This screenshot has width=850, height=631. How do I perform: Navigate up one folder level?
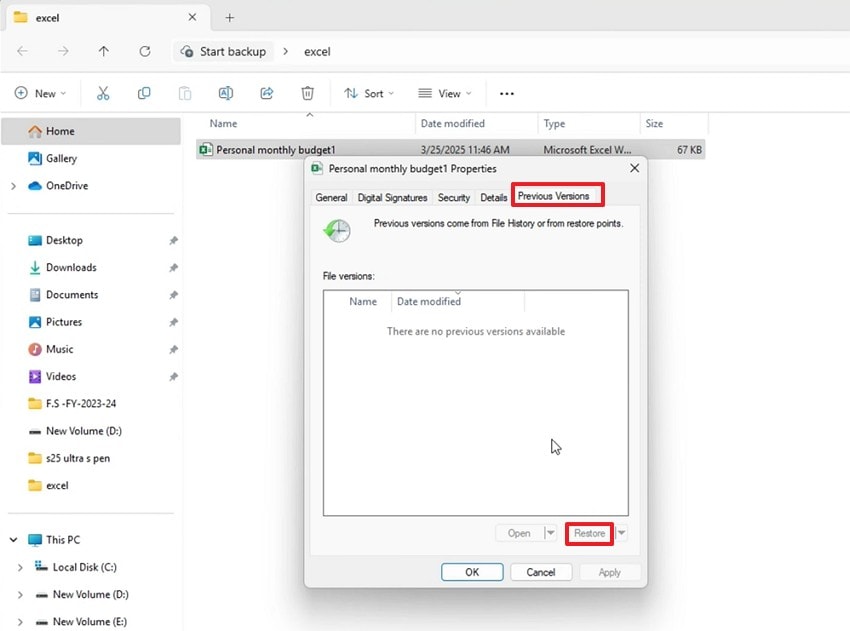[103, 51]
